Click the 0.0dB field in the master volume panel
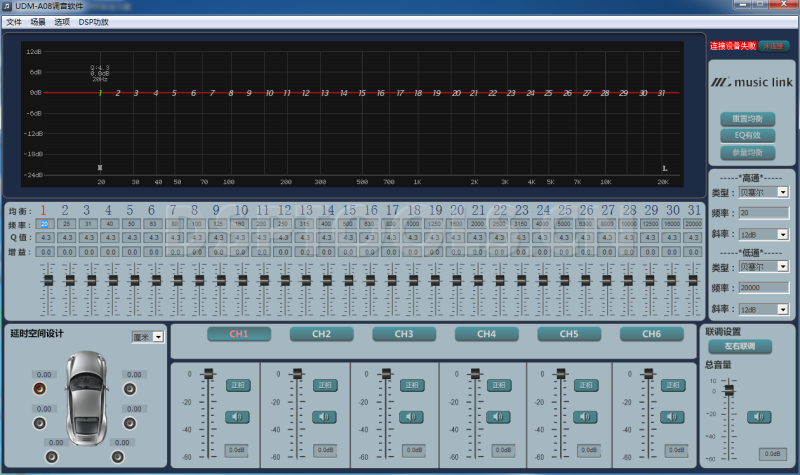Viewport: 800px width, 475px height. [772, 454]
